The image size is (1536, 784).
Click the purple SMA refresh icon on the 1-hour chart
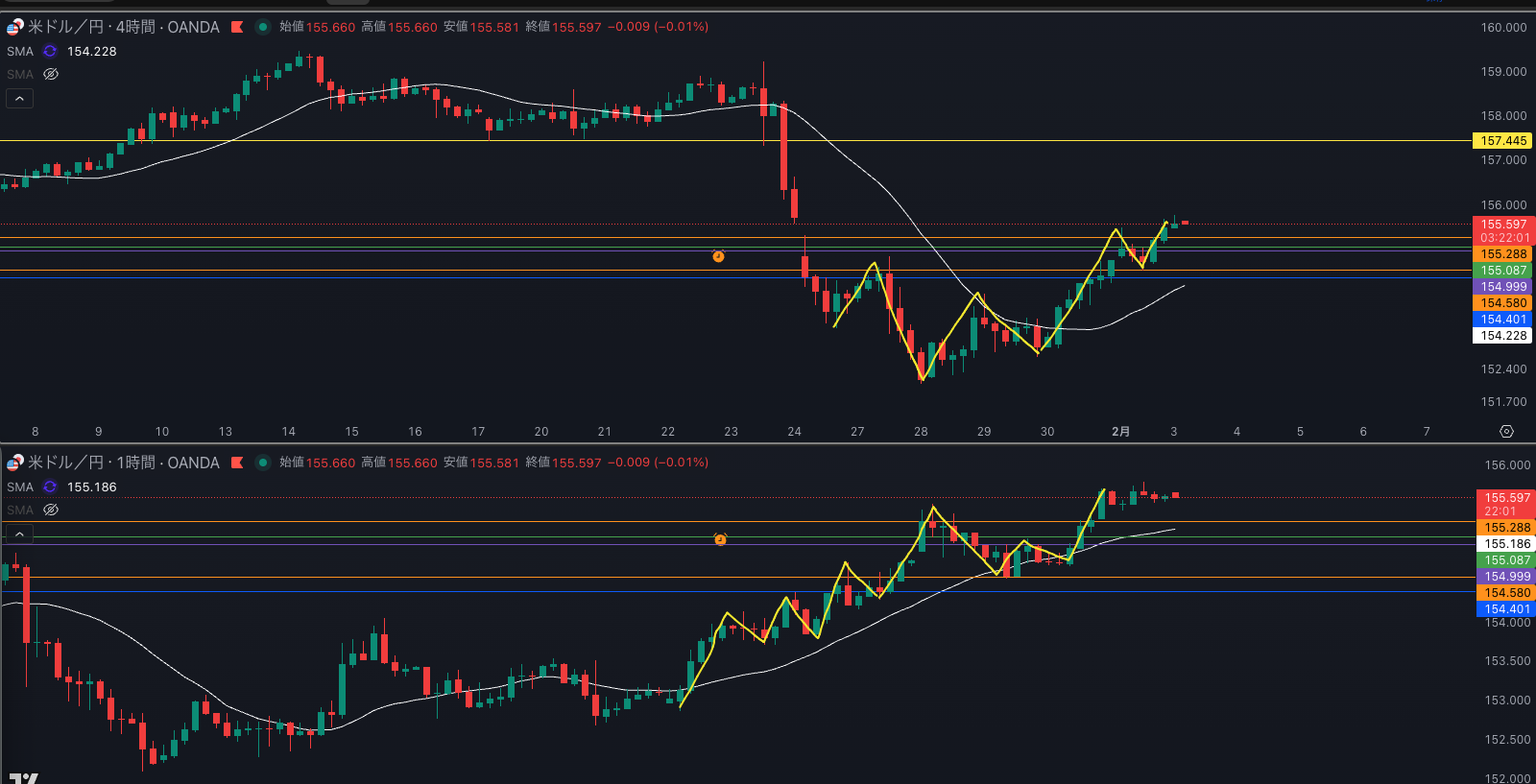click(x=50, y=487)
